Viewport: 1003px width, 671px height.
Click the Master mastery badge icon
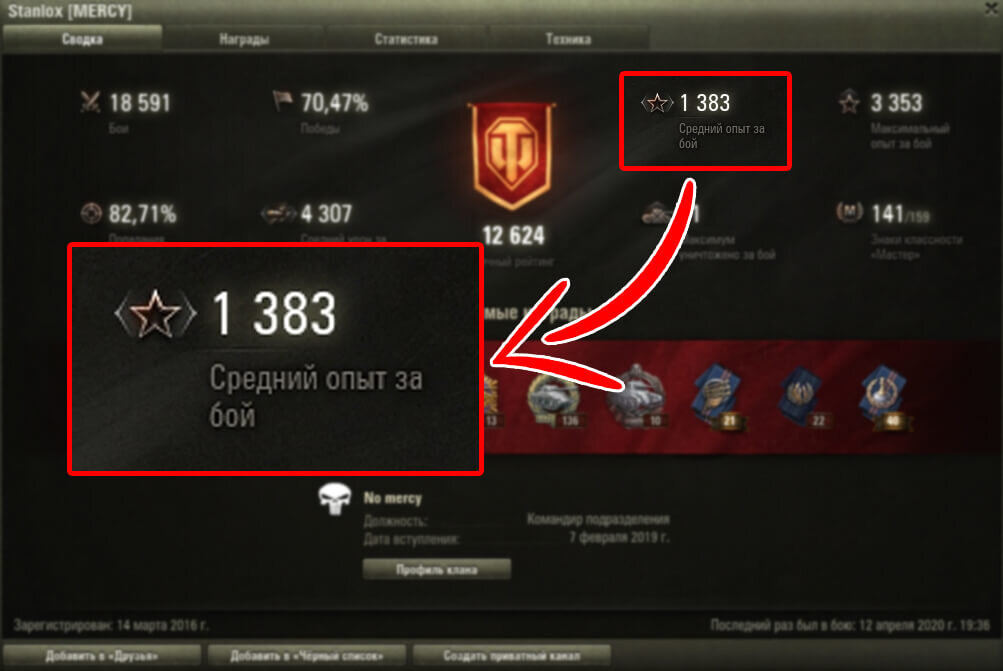tap(849, 212)
